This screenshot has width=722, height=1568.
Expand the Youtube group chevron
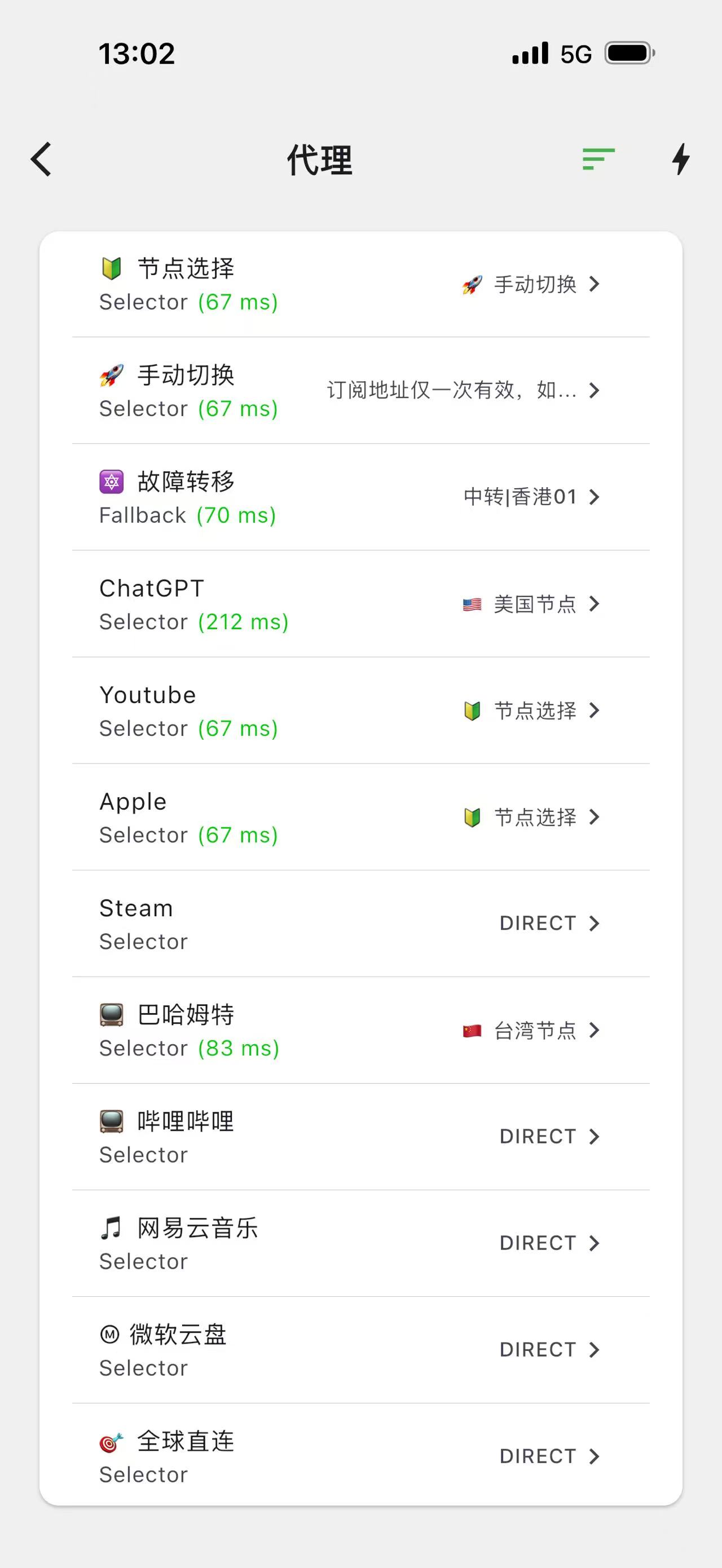595,710
